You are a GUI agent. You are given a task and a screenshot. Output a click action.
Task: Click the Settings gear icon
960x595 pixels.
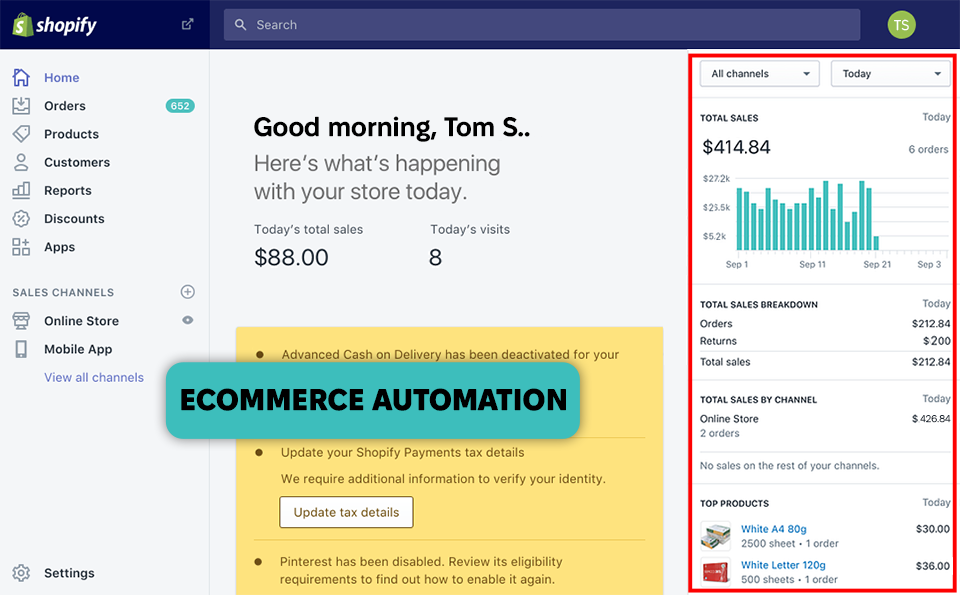click(x=21, y=573)
